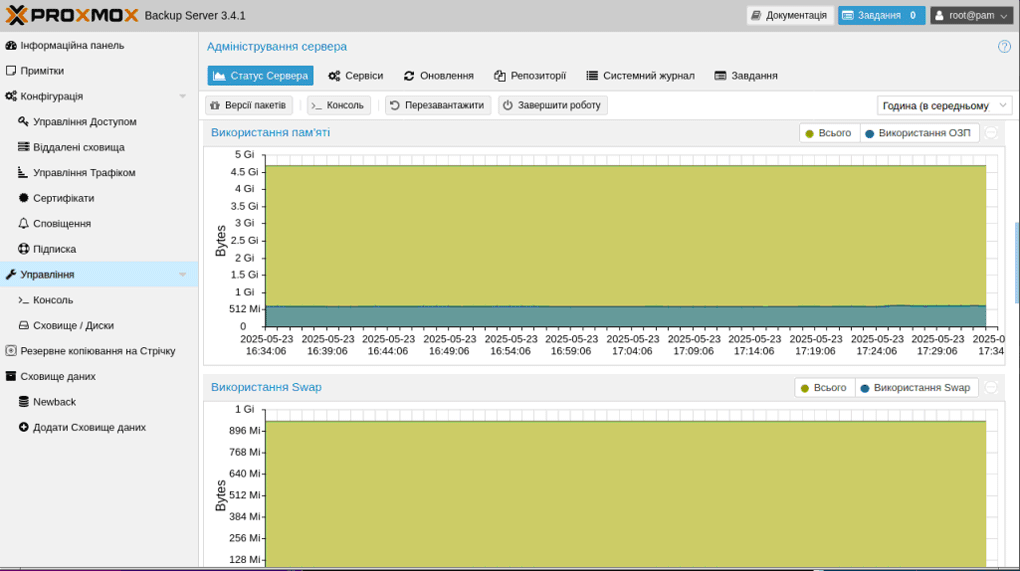Collapse the Конфігурація section arrow
1020x571 pixels.
pyautogui.click(x=182, y=96)
